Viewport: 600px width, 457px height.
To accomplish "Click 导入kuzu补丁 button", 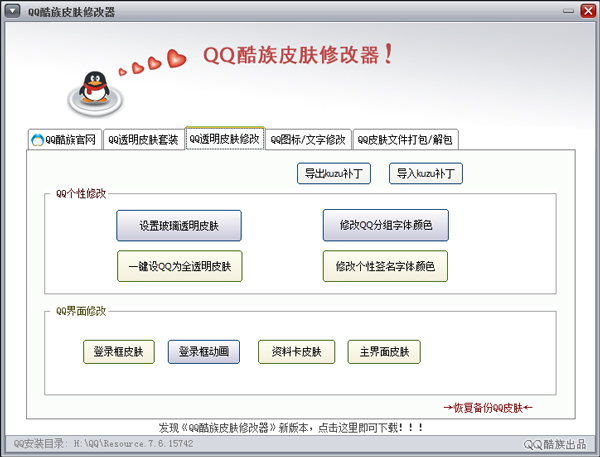I will click(x=426, y=173).
